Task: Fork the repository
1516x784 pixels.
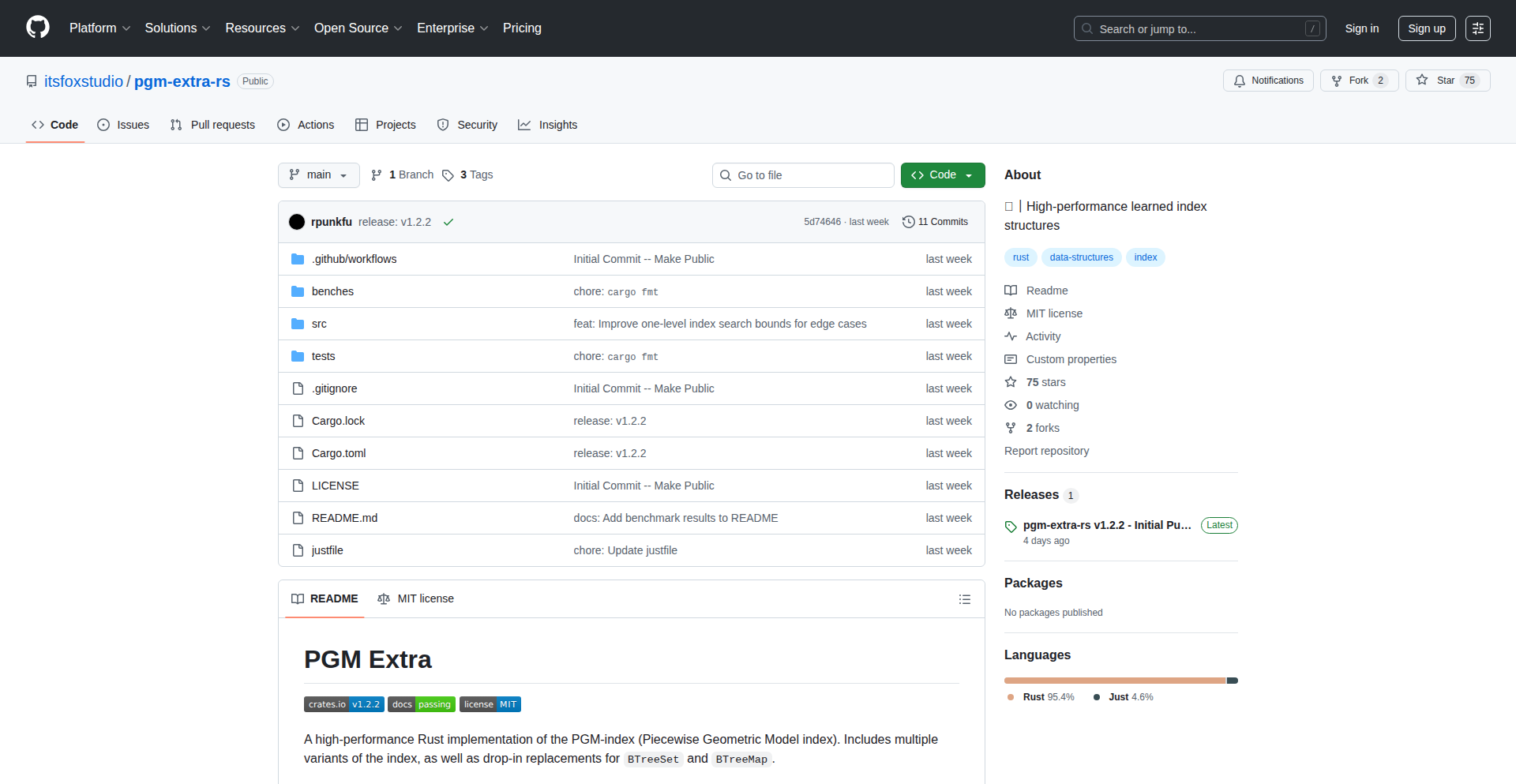Action: point(1359,80)
